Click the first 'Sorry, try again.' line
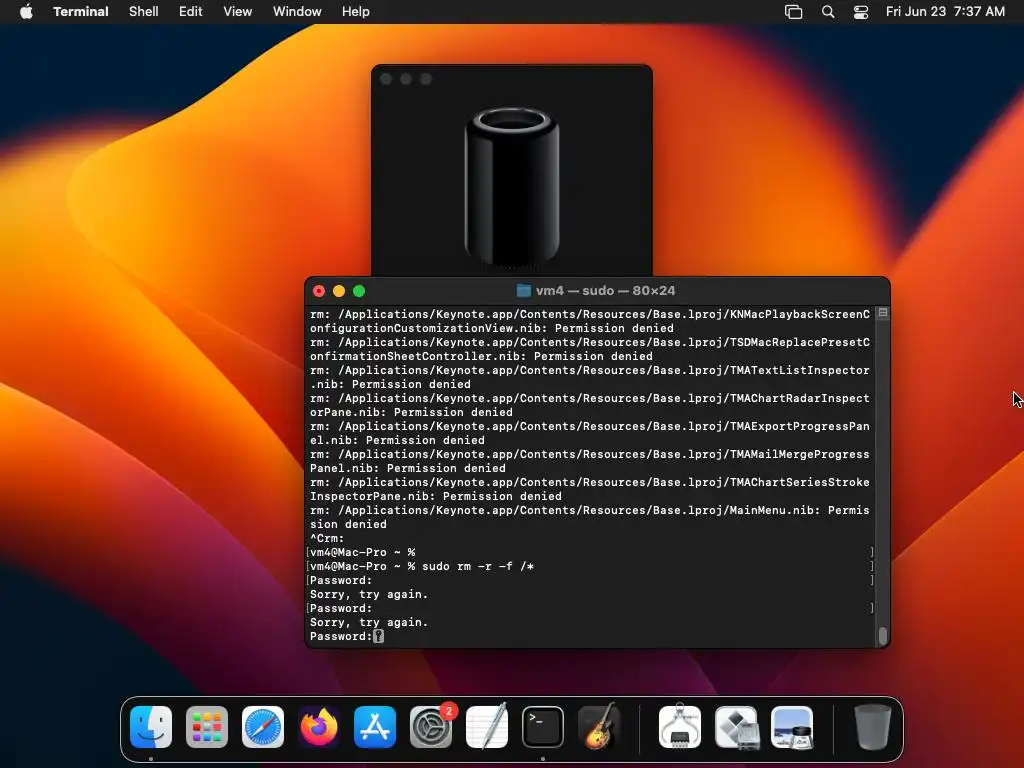Viewport: 1024px width, 768px height. click(x=369, y=594)
